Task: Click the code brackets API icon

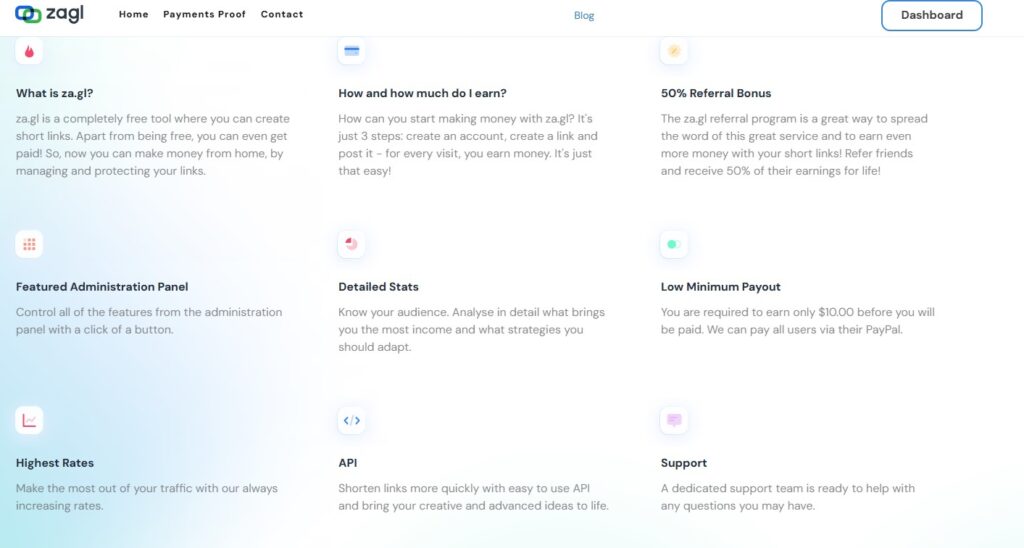Action: pyautogui.click(x=351, y=420)
